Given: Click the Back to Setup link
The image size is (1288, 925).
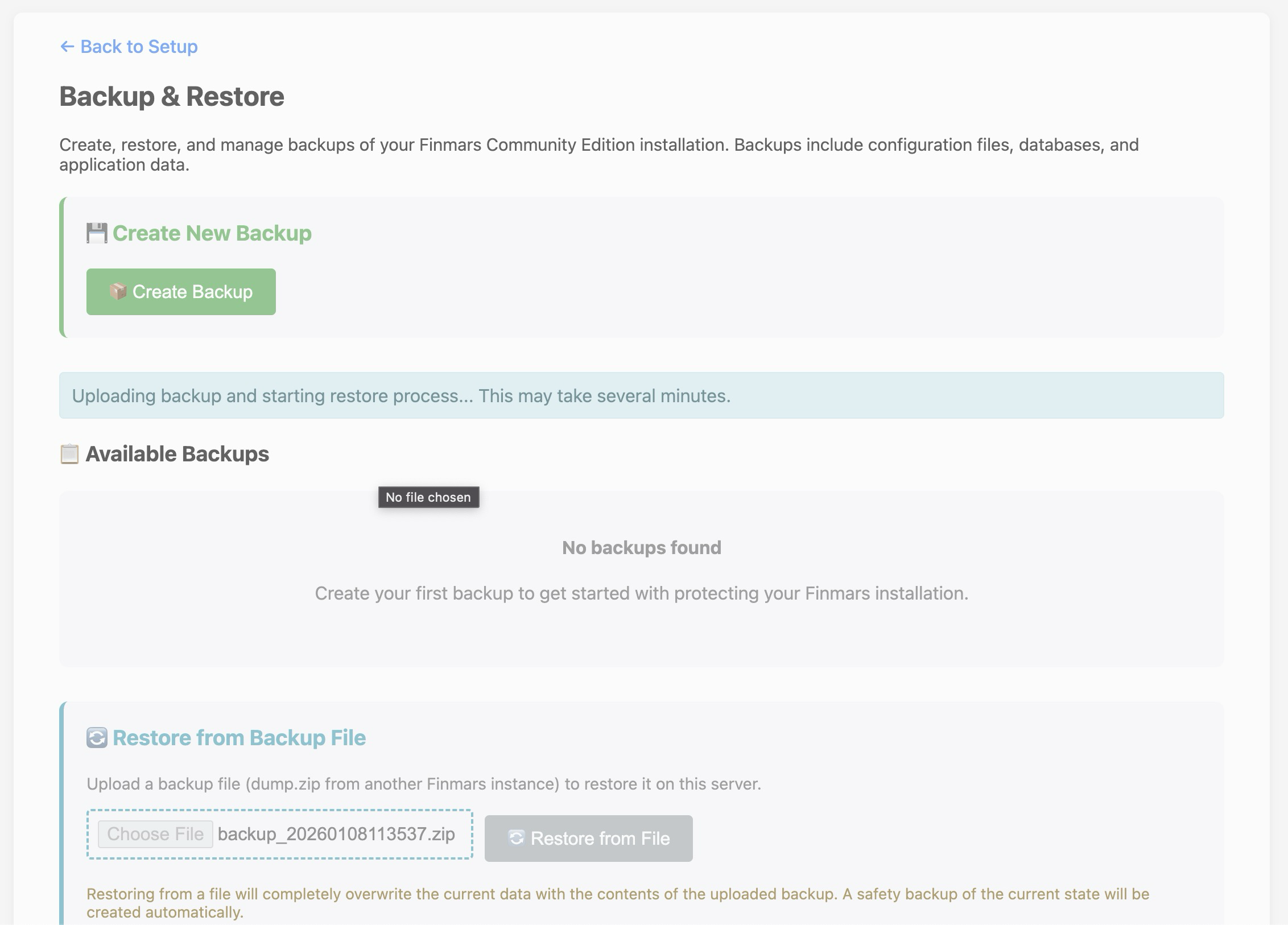Looking at the screenshot, I should click(x=138, y=47).
